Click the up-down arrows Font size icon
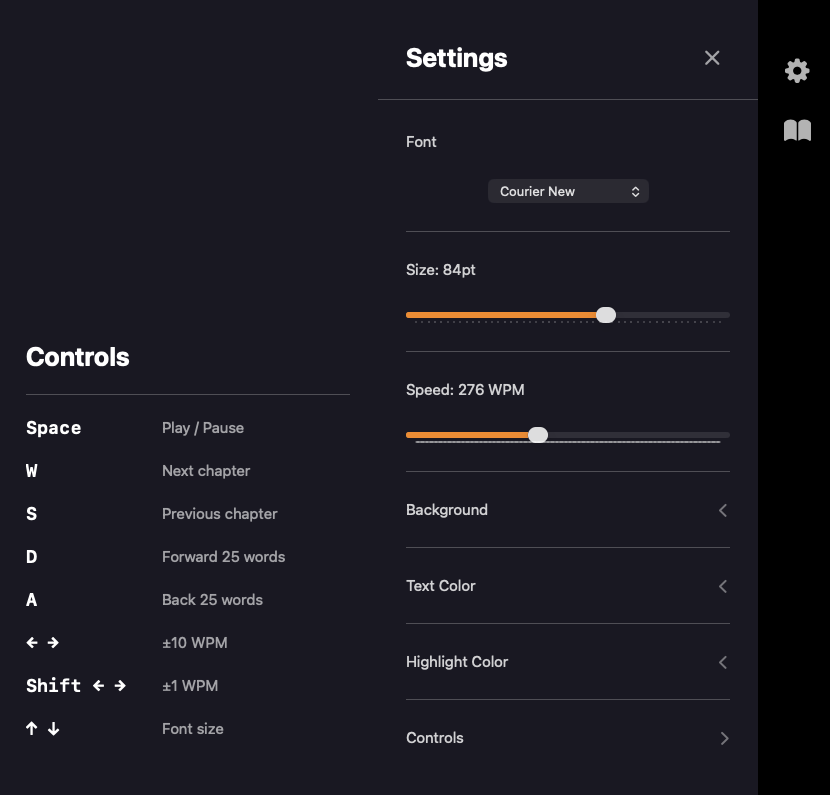830x795 pixels. coord(42,729)
